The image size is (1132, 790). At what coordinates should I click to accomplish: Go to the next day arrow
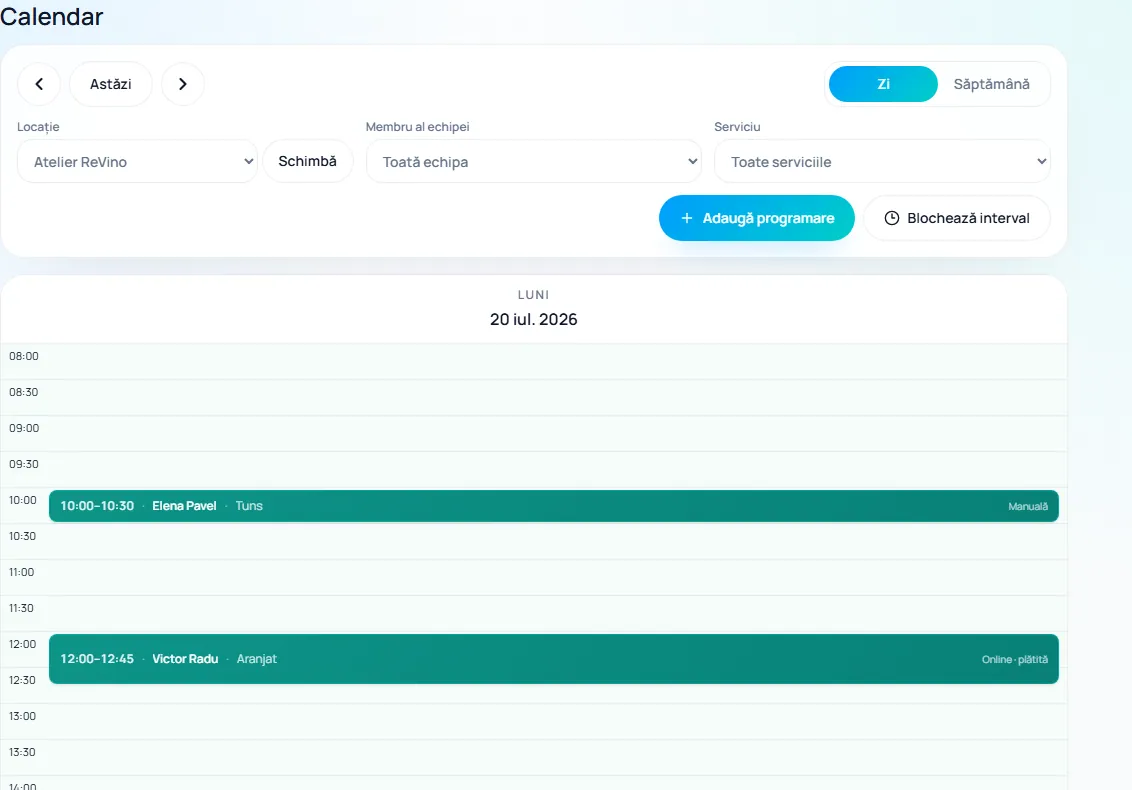point(183,84)
